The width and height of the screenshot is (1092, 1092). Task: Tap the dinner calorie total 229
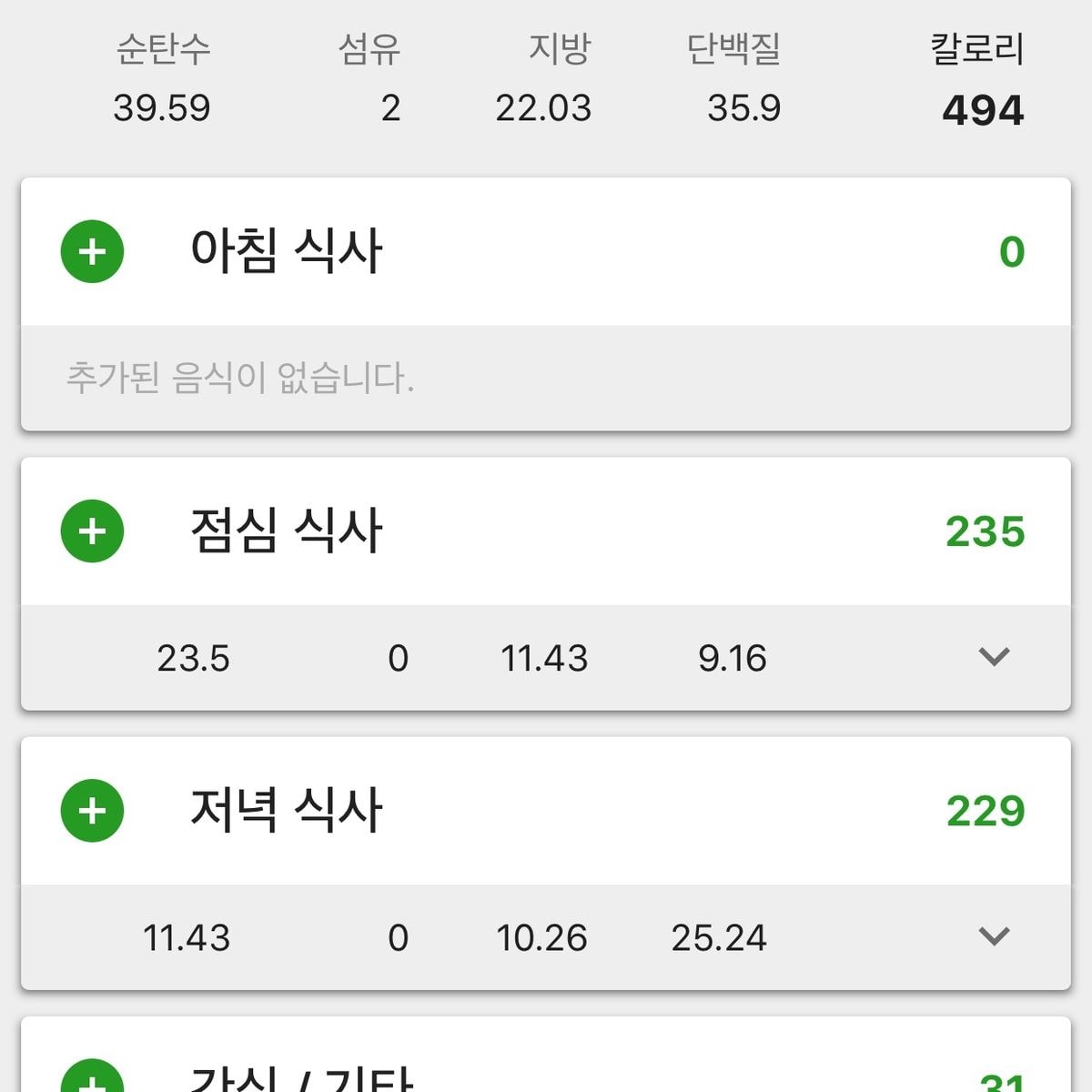pyautogui.click(x=985, y=811)
